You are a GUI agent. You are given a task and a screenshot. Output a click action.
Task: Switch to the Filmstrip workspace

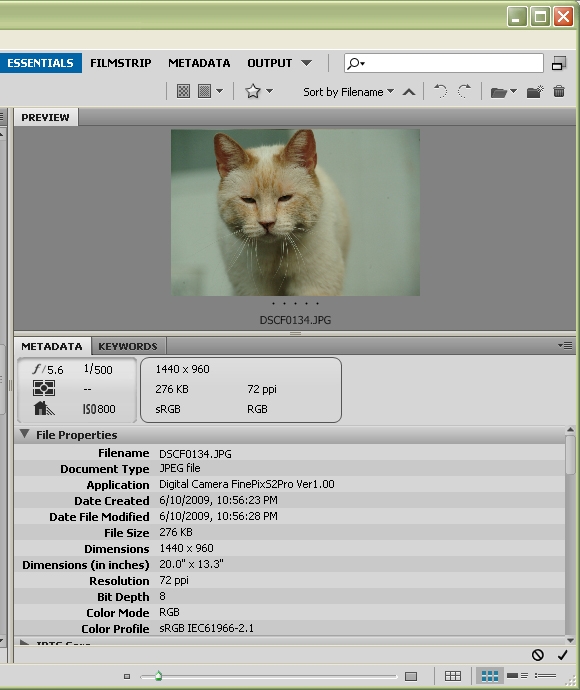(121, 63)
